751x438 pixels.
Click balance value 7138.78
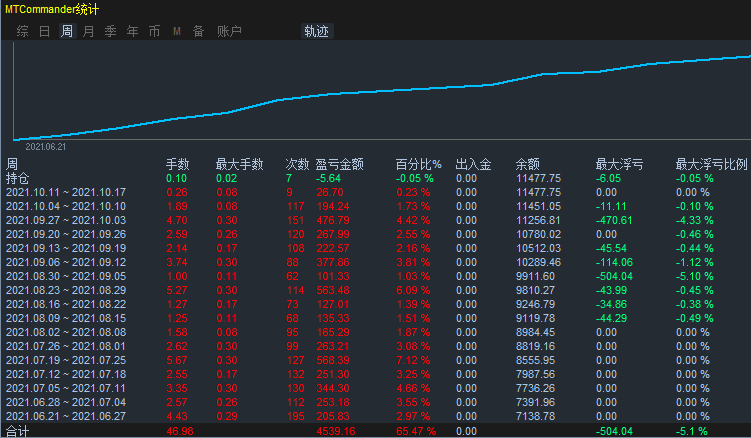[535, 416]
